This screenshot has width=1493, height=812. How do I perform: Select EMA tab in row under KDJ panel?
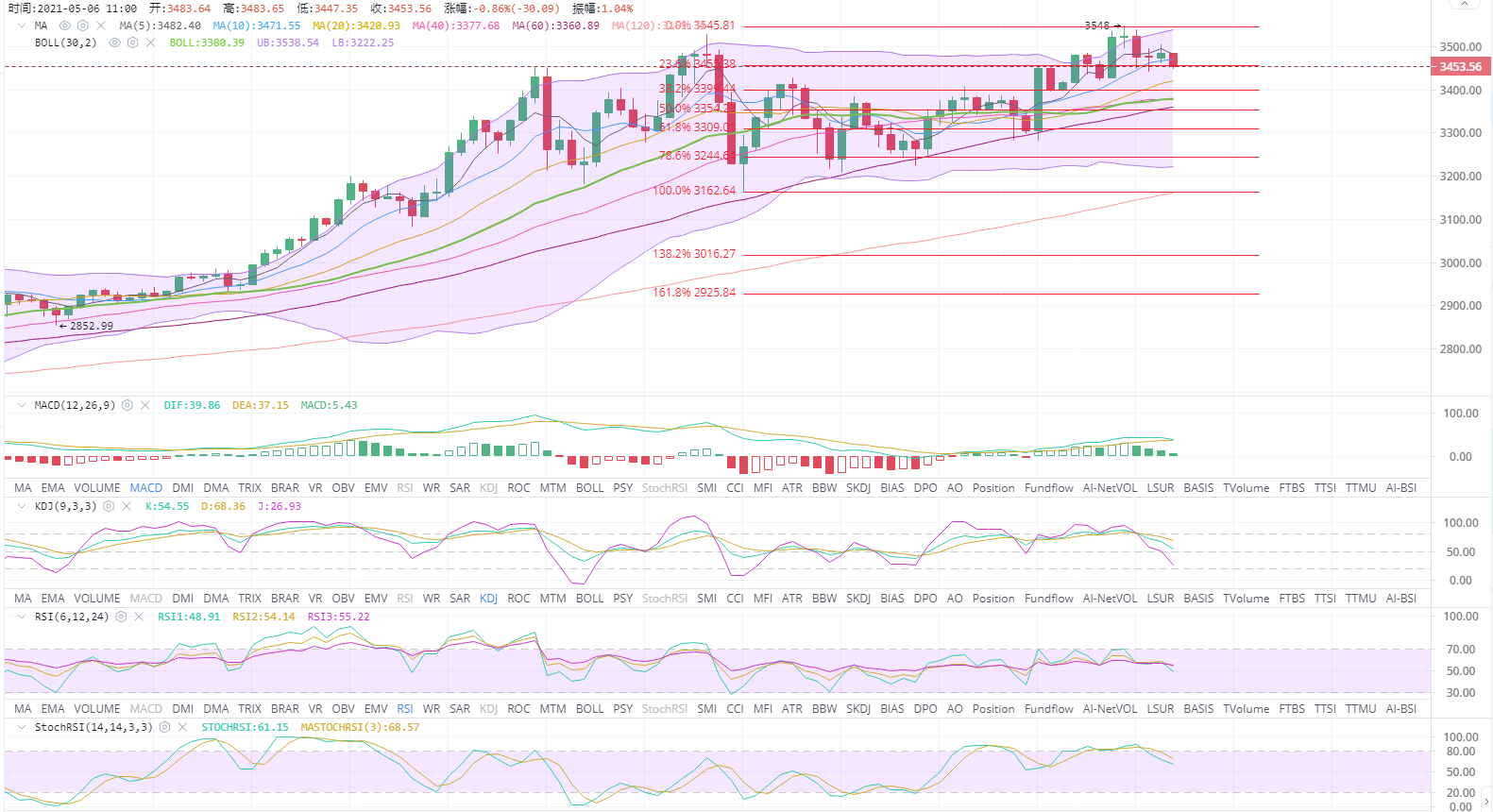click(53, 599)
